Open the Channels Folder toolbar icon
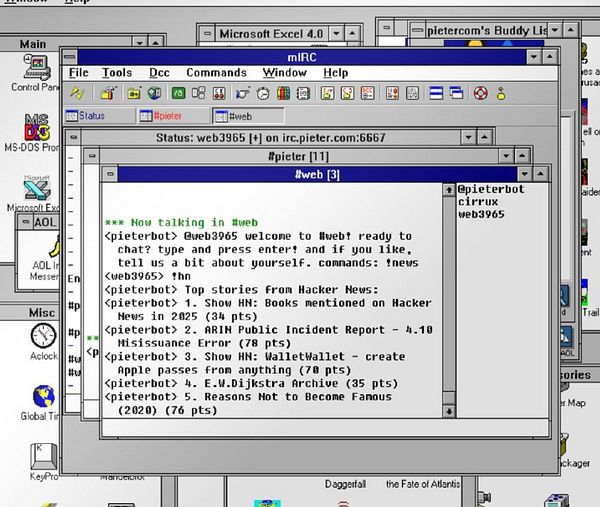This screenshot has width=600, height=507. (134, 93)
